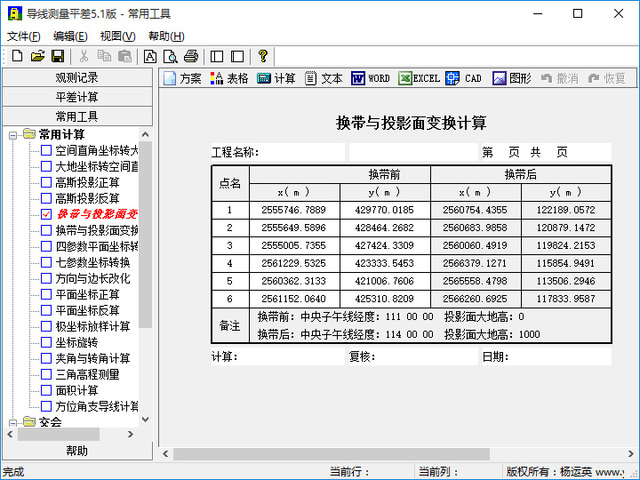The height and width of the screenshot is (480, 640).
Task: Click the main view scroll-left arrow
Action: [166, 454]
